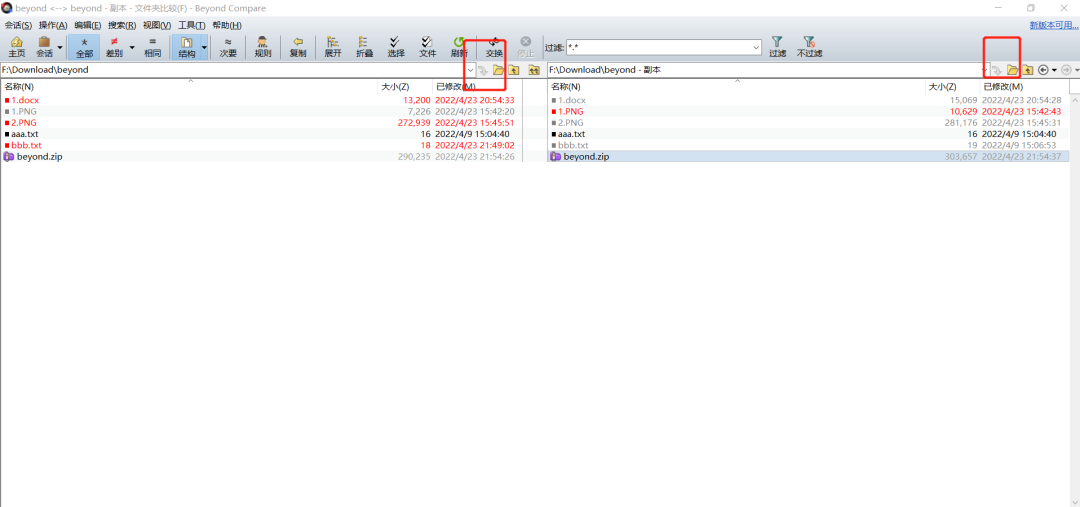Image resolution: width=1080 pixels, height=507 pixels.
Task: Open the 搜索(R) menu
Action: [122, 25]
